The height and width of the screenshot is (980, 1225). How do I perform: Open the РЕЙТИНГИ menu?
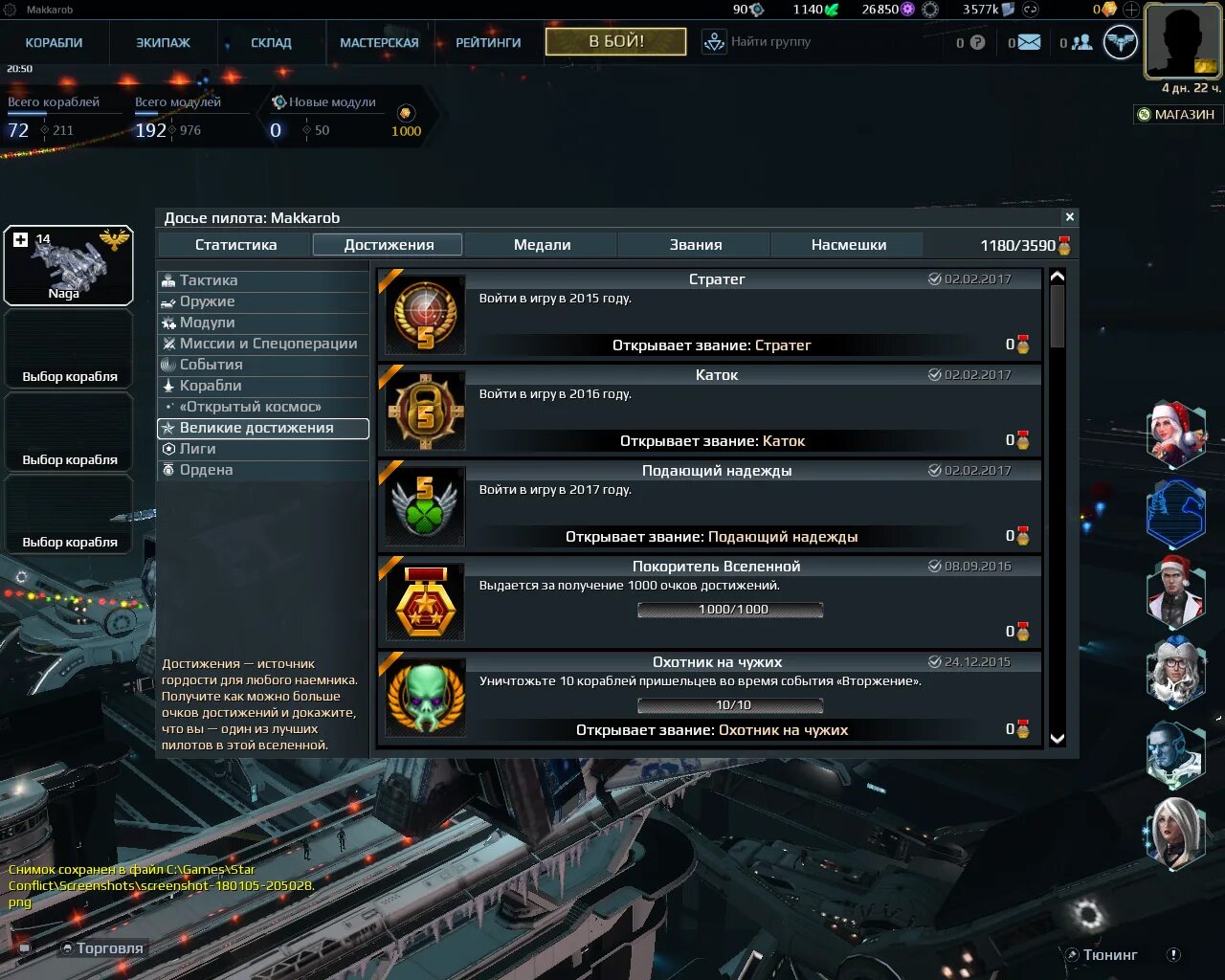[488, 42]
